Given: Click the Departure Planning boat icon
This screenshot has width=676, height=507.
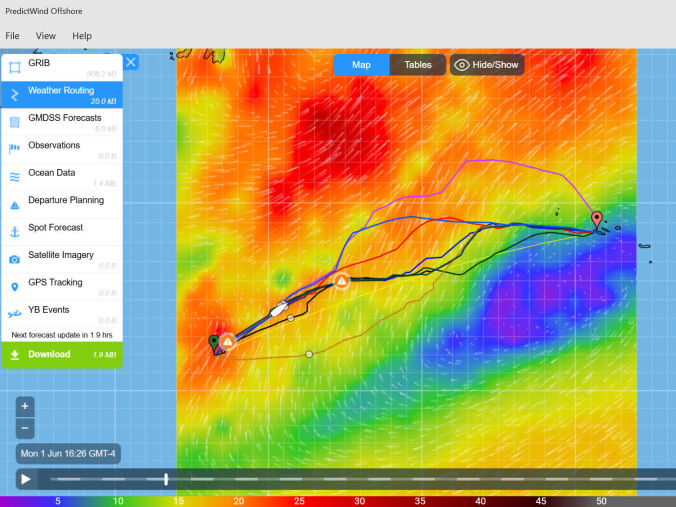Looking at the screenshot, I should pos(15,205).
